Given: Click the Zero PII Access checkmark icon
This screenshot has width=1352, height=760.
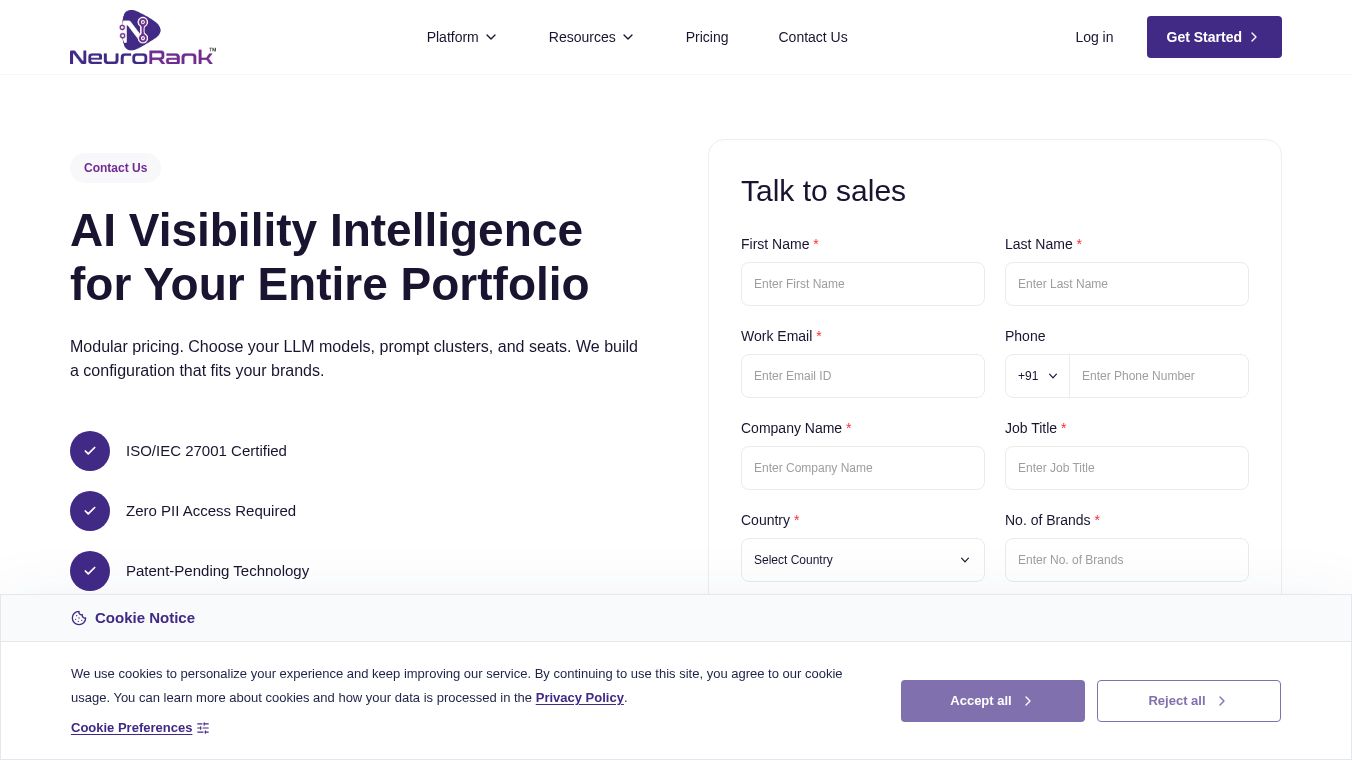Looking at the screenshot, I should tap(90, 511).
